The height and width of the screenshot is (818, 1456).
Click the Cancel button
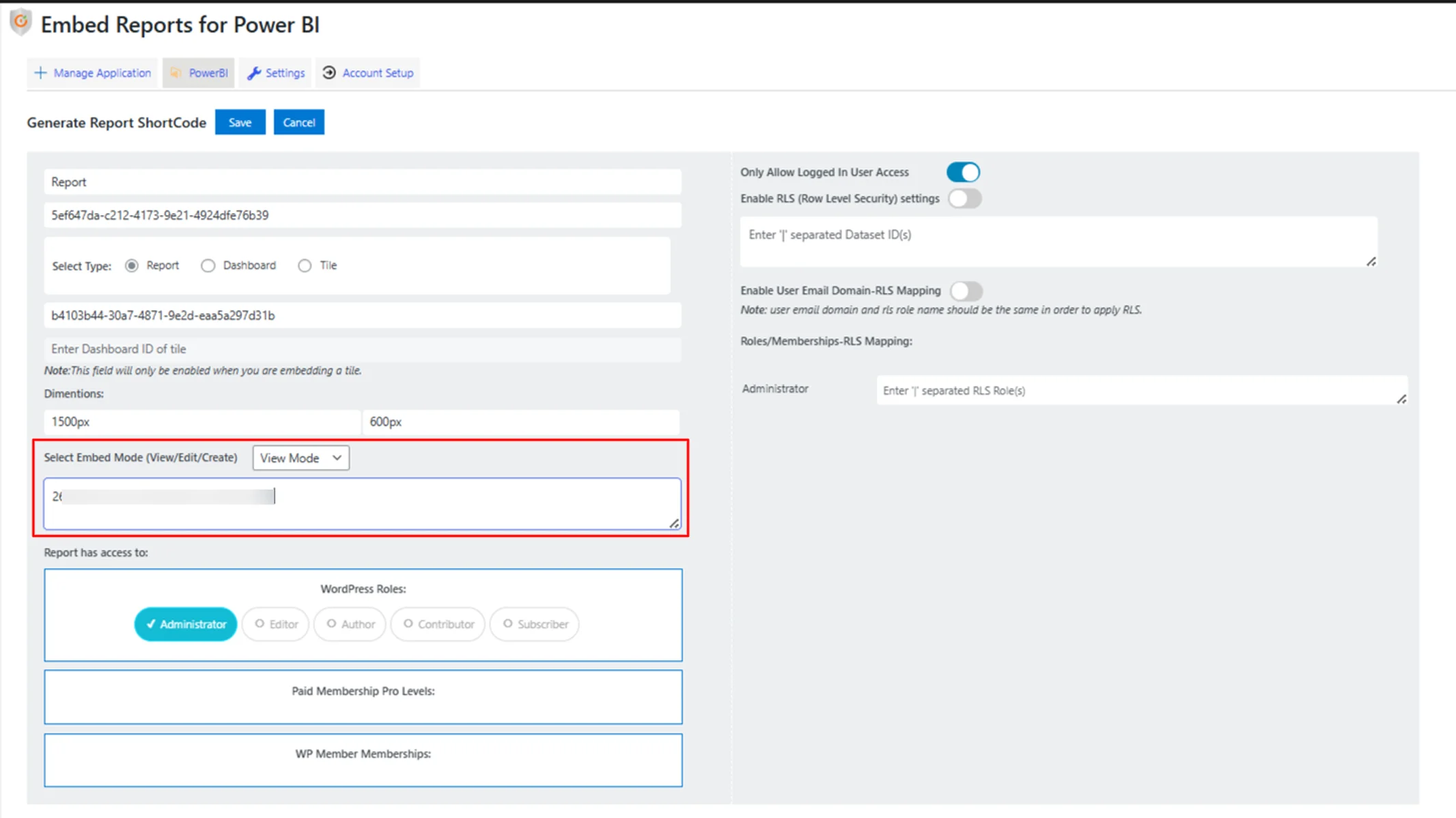point(299,122)
